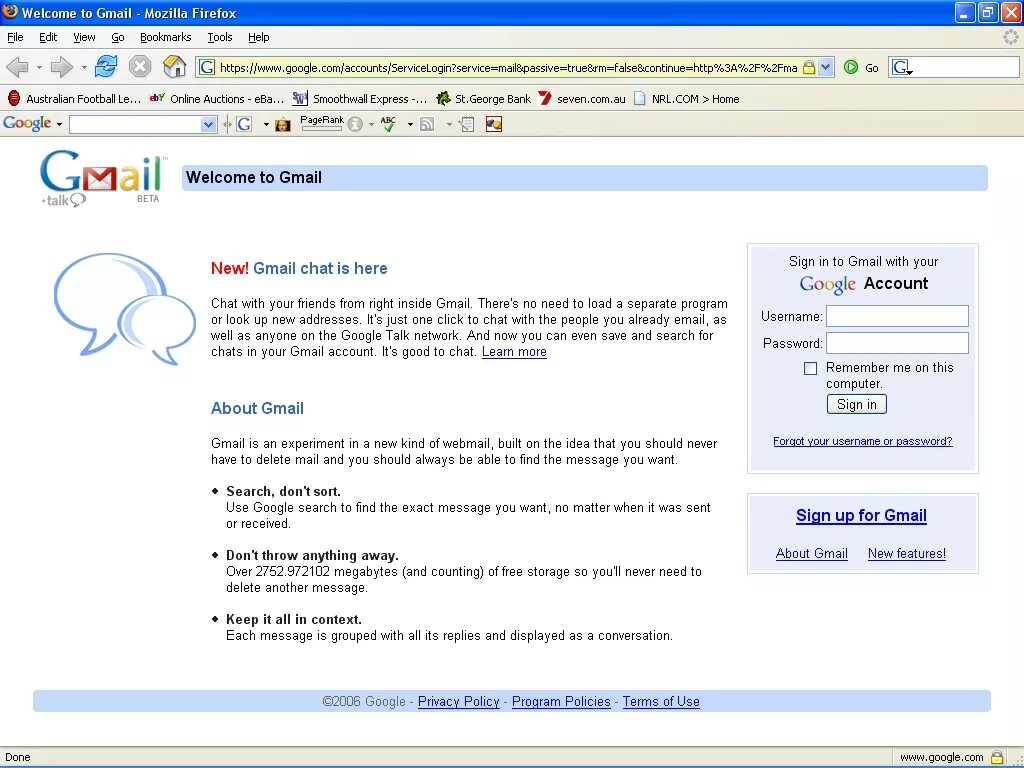This screenshot has width=1024, height=768.
Task: Open the Google logo toolbar menu arrow
Action: [59, 124]
